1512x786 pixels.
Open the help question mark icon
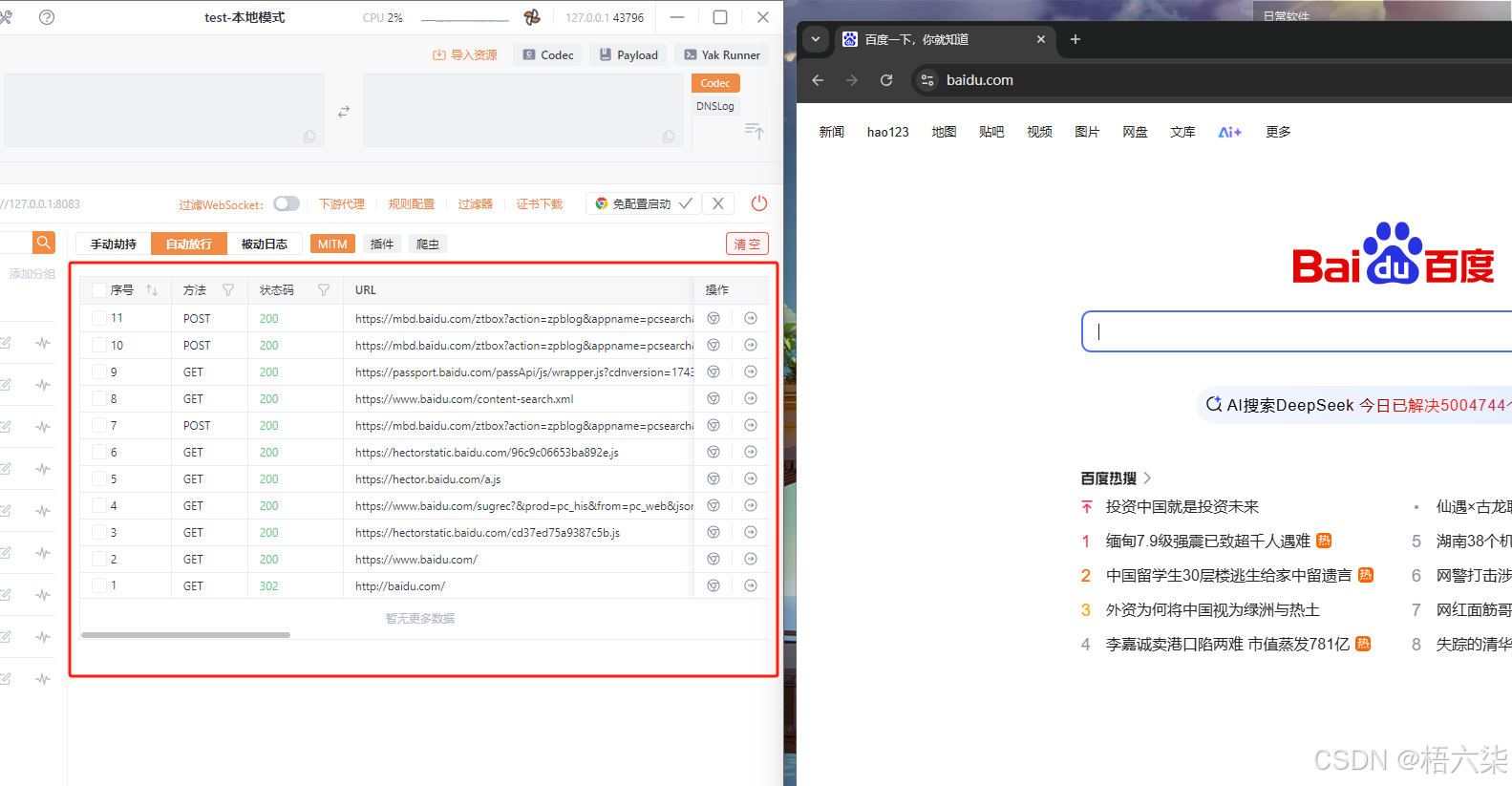46,17
